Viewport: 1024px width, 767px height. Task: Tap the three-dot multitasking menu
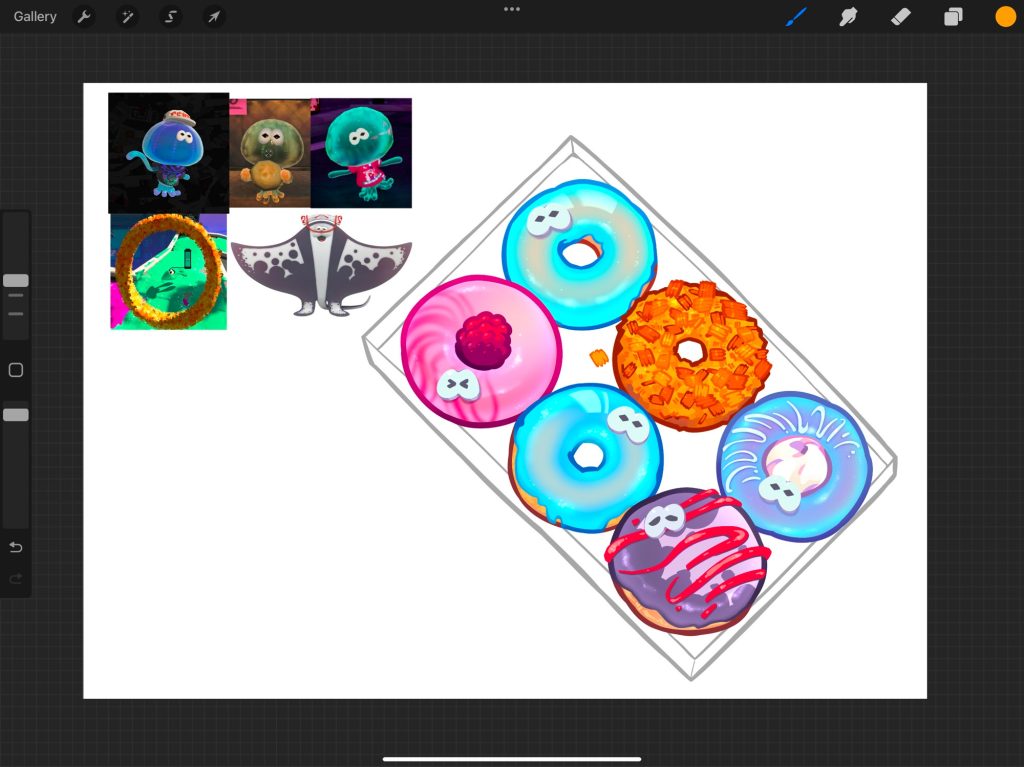pyautogui.click(x=512, y=9)
